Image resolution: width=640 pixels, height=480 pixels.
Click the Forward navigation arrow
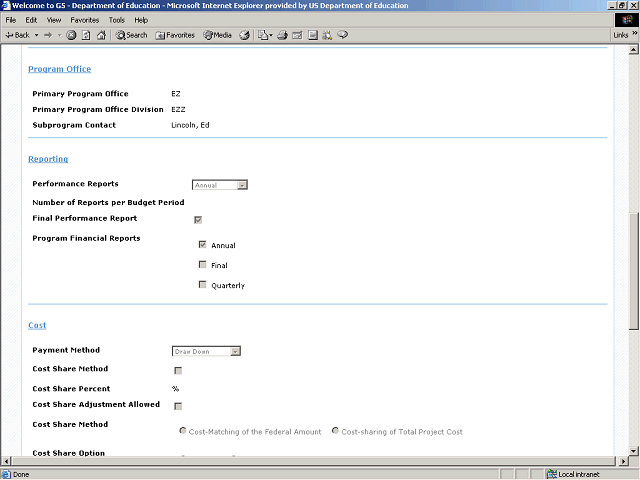click(x=48, y=35)
